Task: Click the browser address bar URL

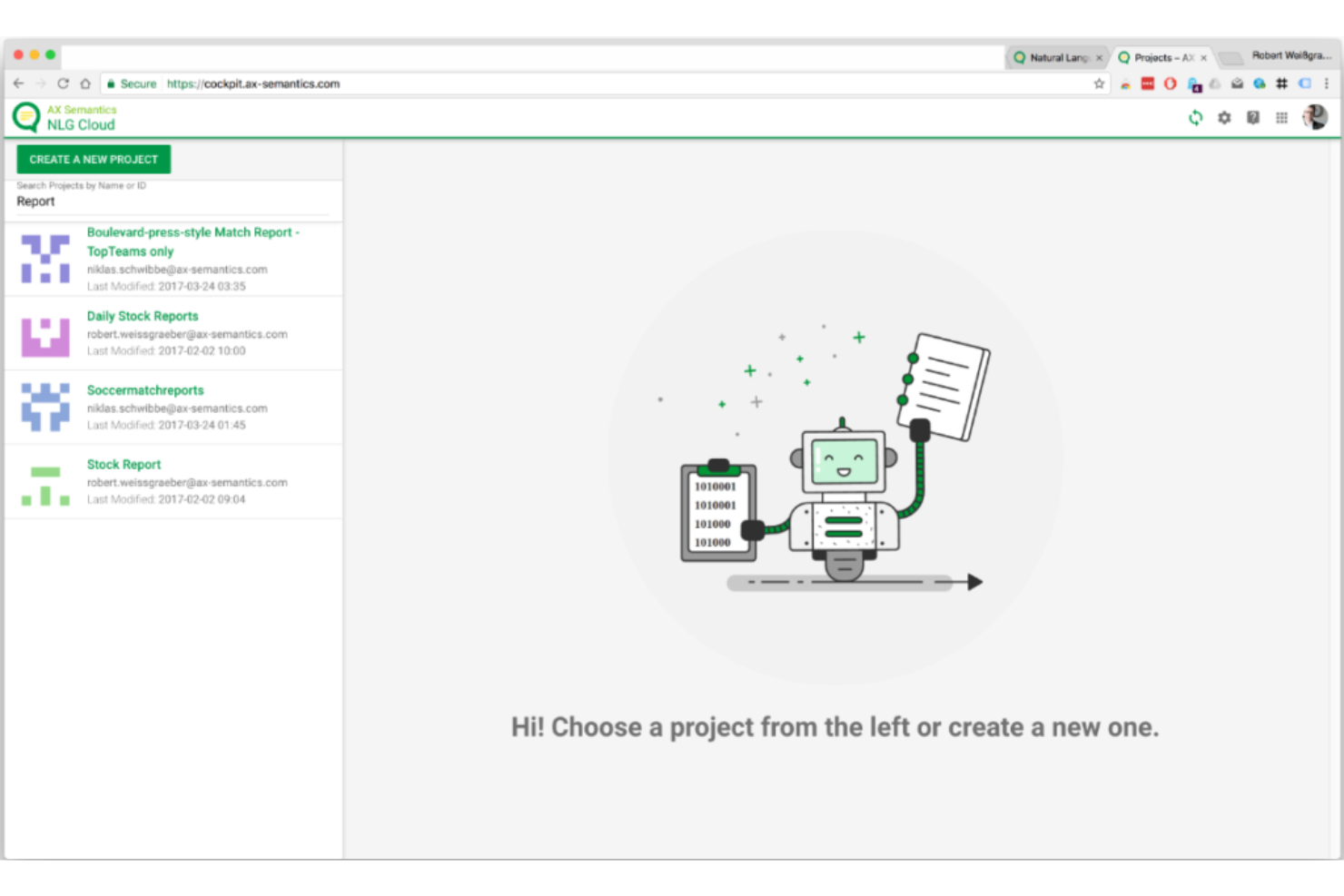Action: click(253, 84)
